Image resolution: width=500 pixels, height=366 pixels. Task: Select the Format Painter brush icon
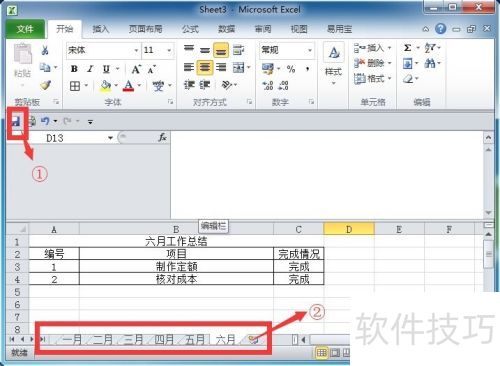coord(45,86)
